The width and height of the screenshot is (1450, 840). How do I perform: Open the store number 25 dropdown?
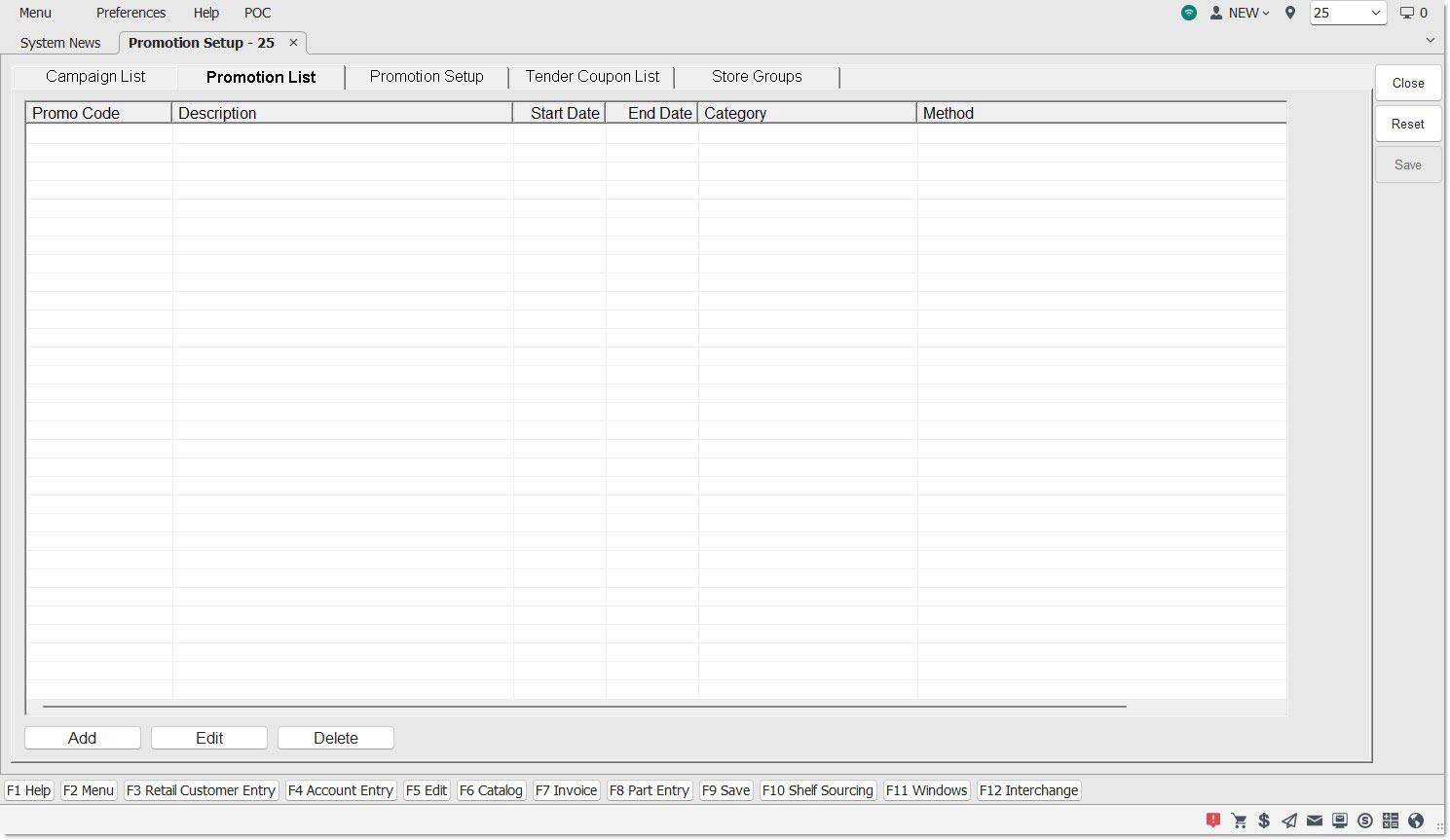click(1348, 13)
